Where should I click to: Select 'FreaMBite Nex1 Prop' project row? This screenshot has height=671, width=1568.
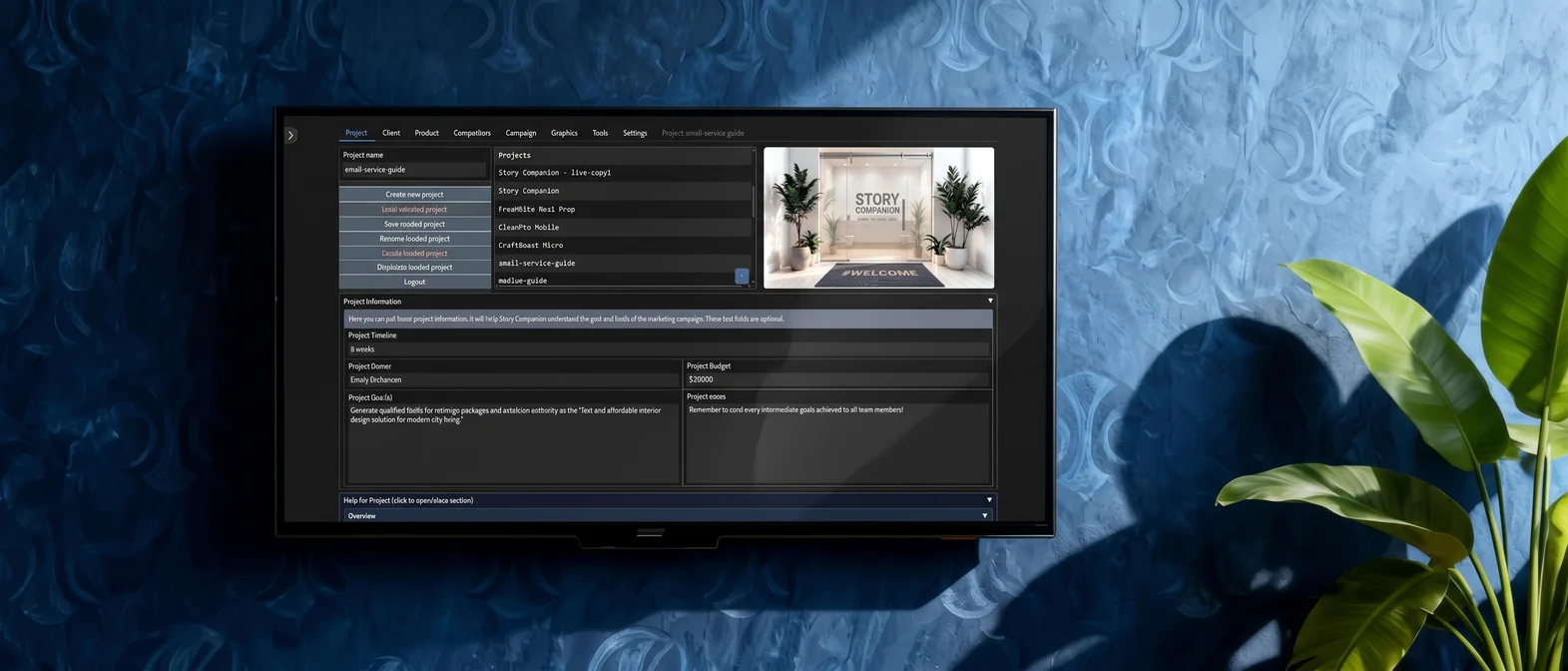(623, 209)
